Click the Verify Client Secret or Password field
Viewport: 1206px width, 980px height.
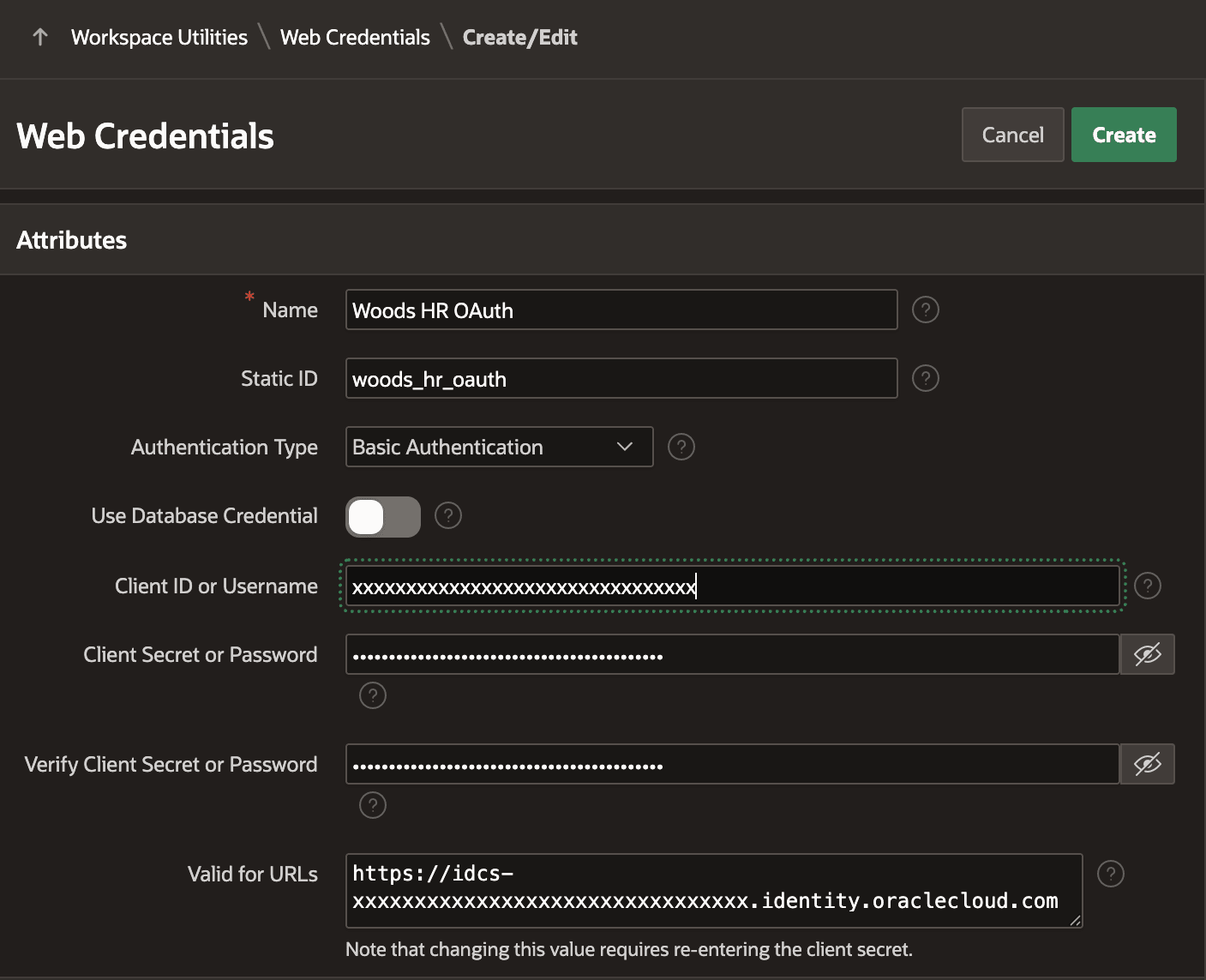(x=733, y=764)
